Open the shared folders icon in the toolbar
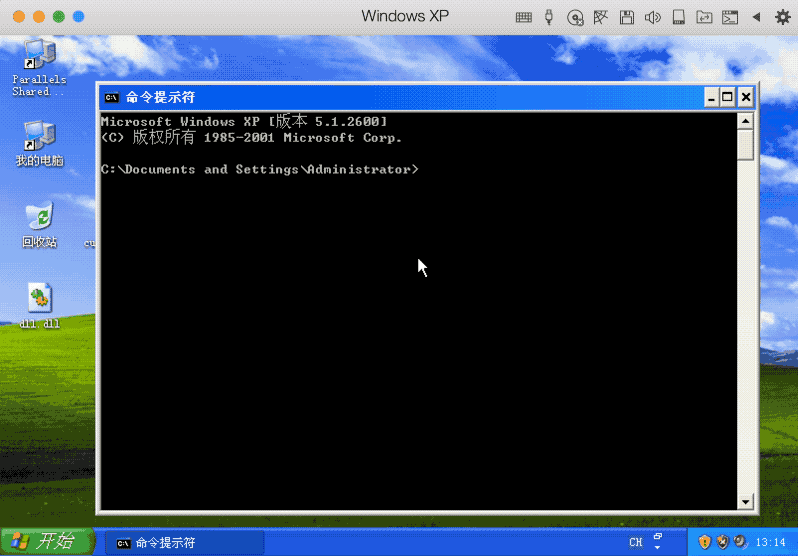The height and width of the screenshot is (556, 798). click(704, 17)
